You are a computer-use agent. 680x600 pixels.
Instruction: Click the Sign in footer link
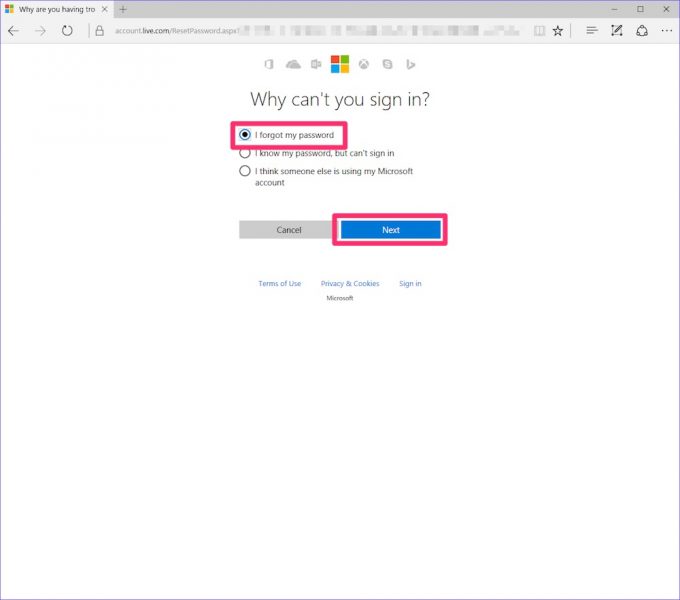[x=410, y=284]
